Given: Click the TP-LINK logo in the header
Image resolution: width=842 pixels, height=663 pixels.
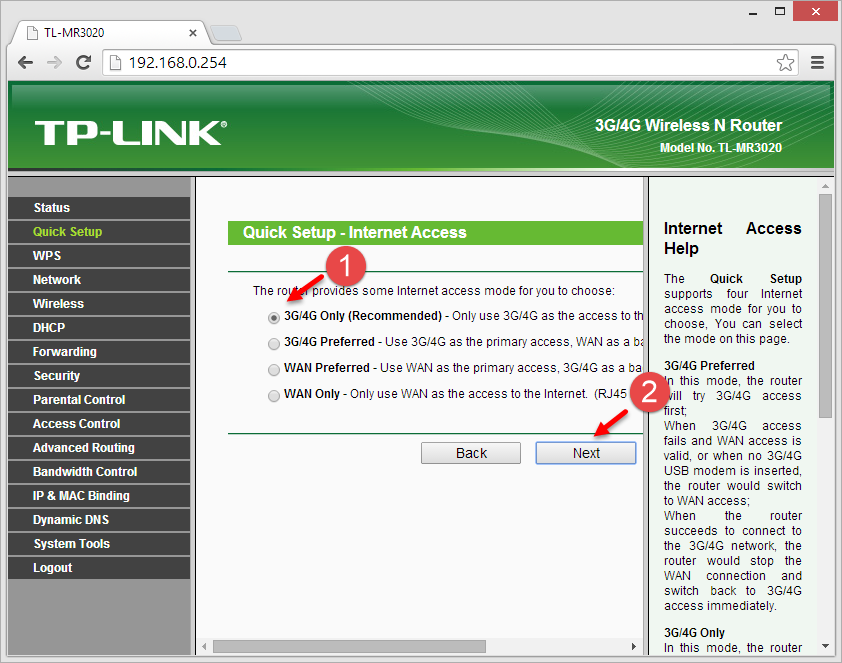Looking at the screenshot, I should (130, 132).
